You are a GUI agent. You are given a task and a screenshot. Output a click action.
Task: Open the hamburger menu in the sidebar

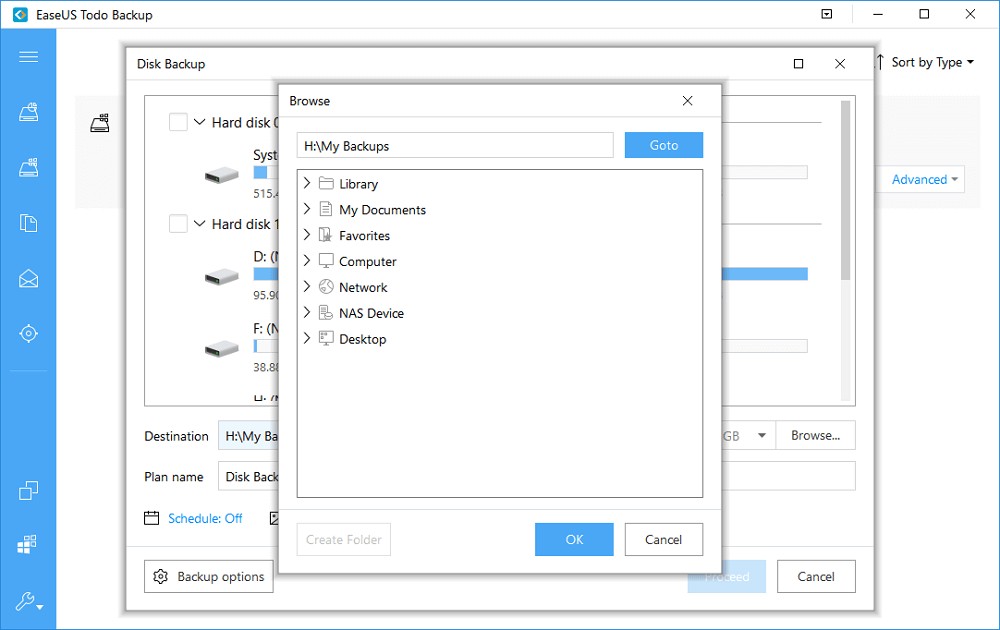(28, 57)
